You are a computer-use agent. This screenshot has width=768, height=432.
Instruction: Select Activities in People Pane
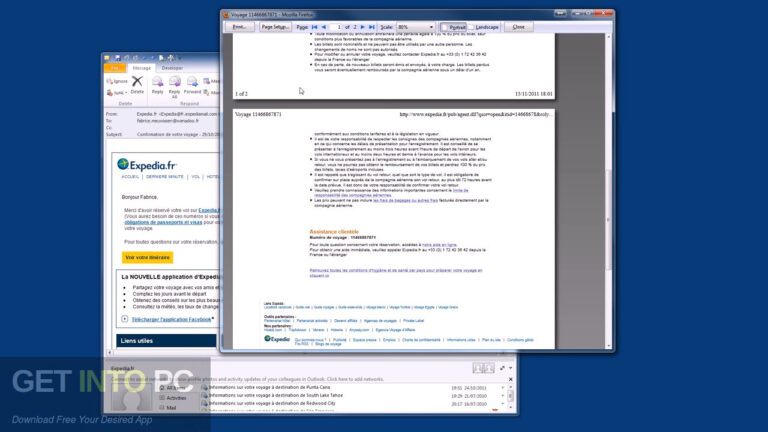(175, 398)
